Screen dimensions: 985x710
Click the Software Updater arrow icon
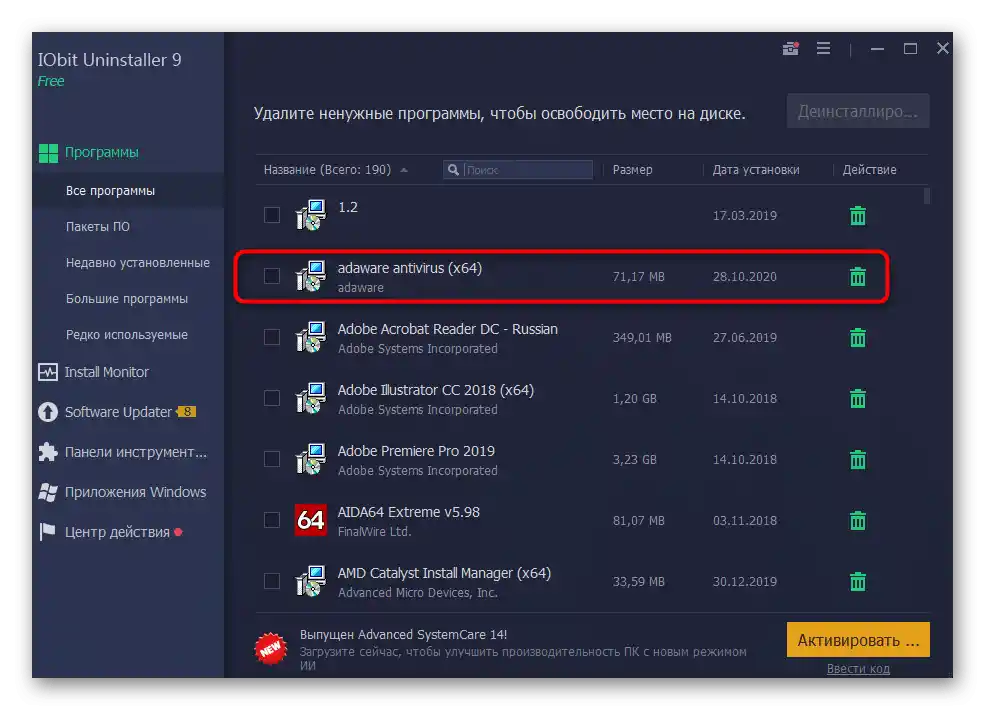48,412
